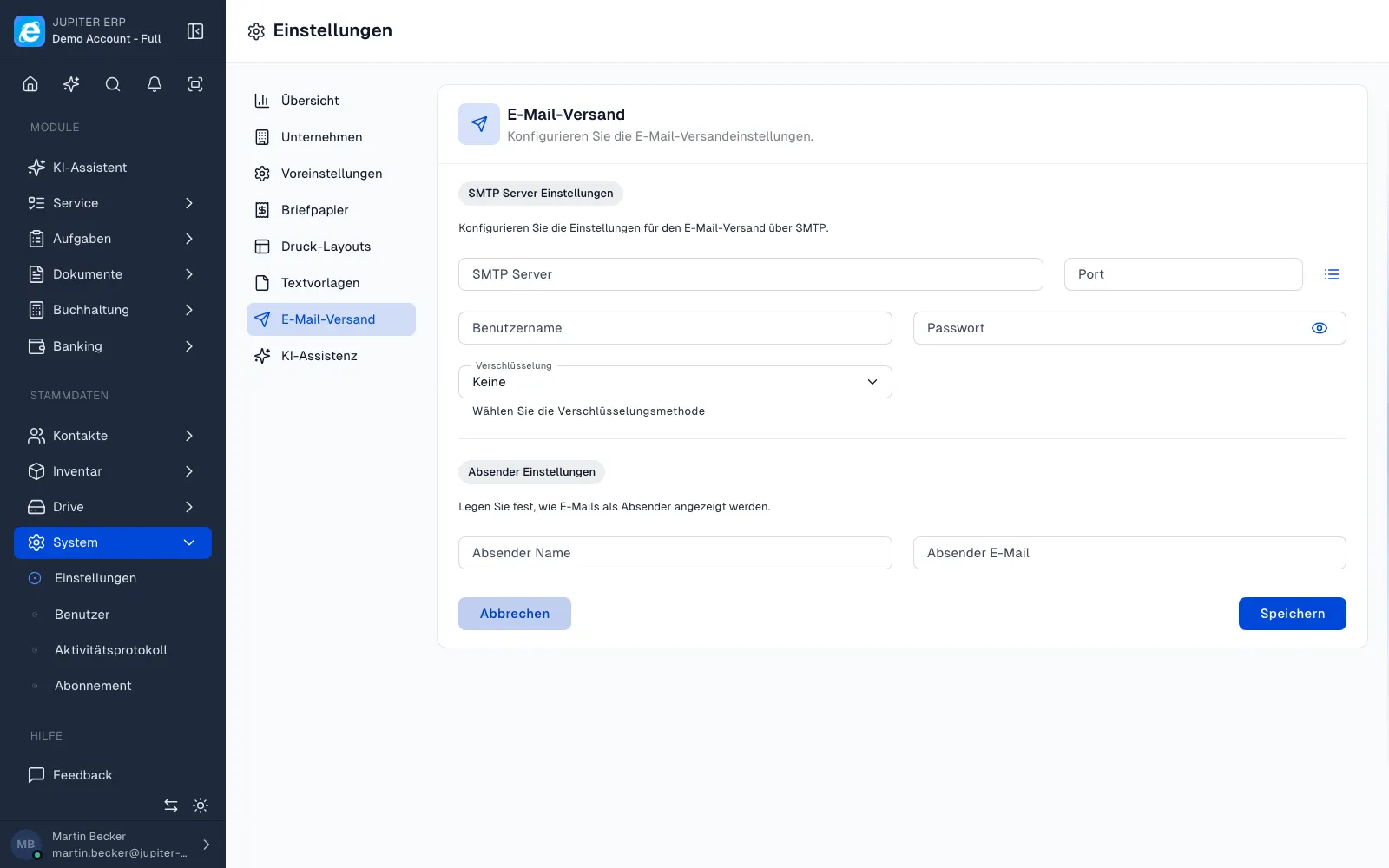Screen dimensions: 1389x868
Task: Expand the Banking module
Action: coord(113,346)
